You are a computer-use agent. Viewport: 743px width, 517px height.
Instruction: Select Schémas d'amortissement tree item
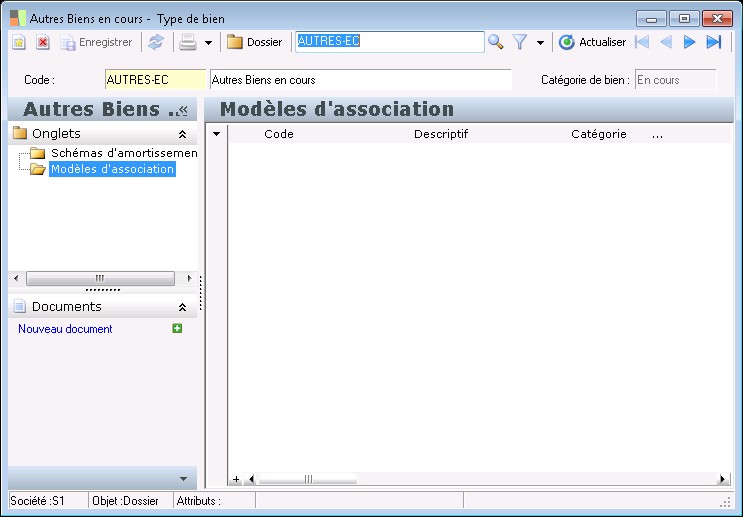point(124,153)
